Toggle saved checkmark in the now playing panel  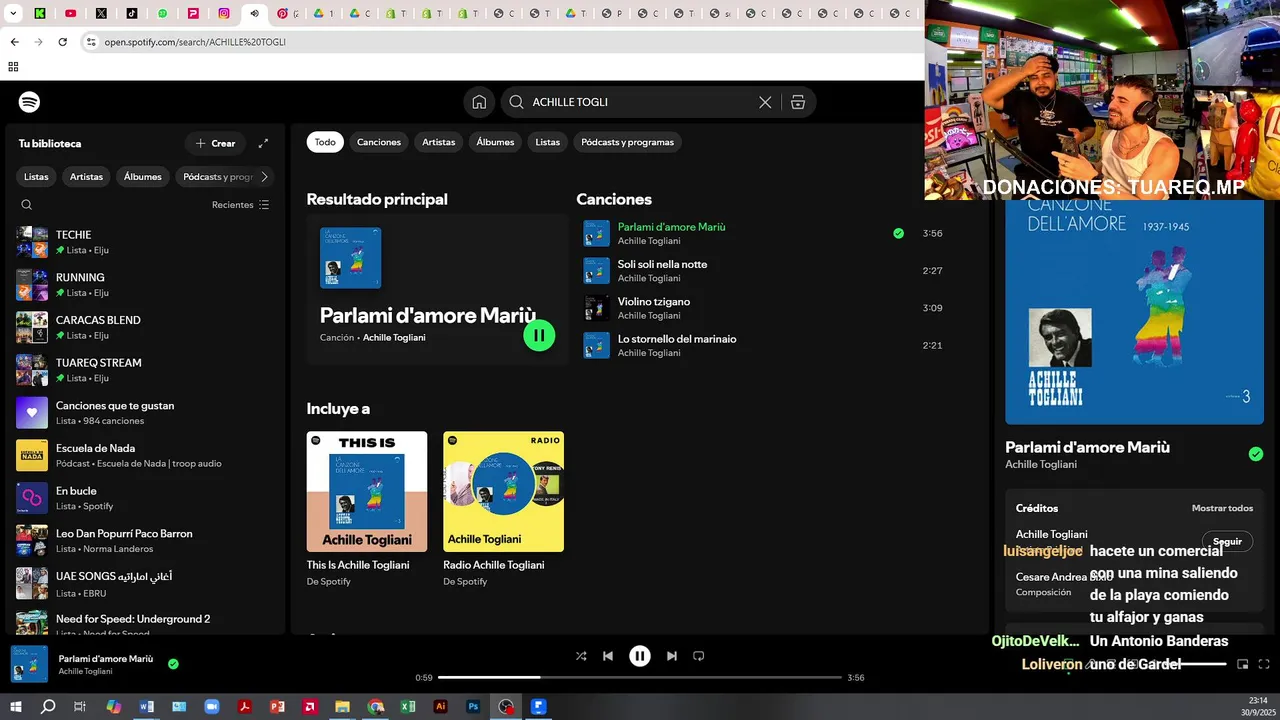pyautogui.click(x=1256, y=454)
